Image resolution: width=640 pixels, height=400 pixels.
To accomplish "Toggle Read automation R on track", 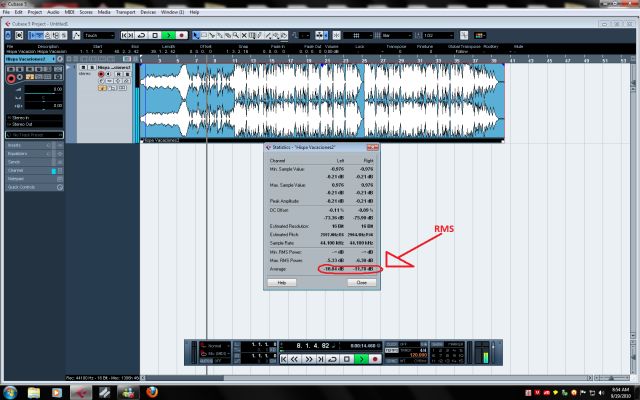I will [118, 74].
